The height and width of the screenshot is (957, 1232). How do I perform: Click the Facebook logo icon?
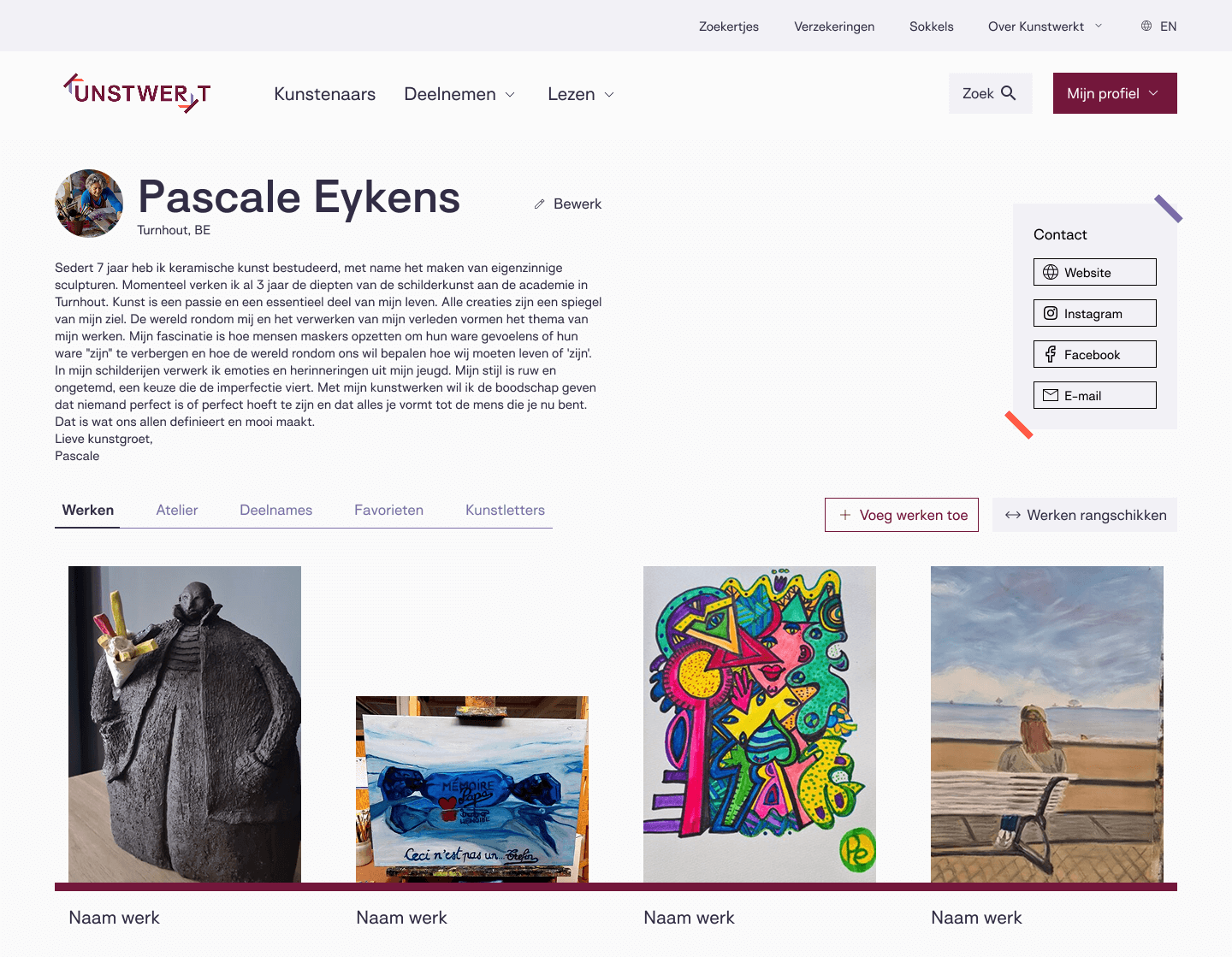tap(1051, 354)
